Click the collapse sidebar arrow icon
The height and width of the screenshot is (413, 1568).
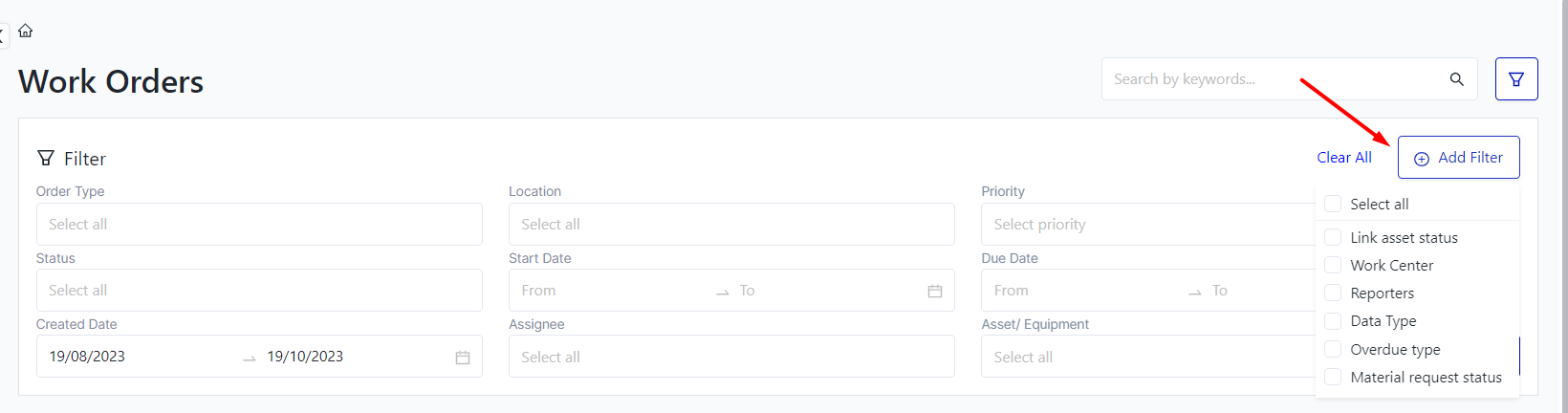(3, 35)
